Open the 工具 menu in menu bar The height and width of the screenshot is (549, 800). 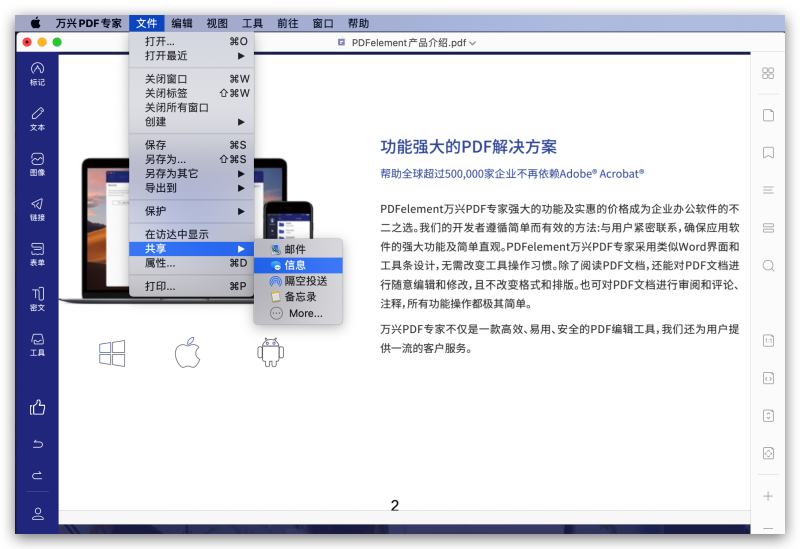[x=252, y=23]
